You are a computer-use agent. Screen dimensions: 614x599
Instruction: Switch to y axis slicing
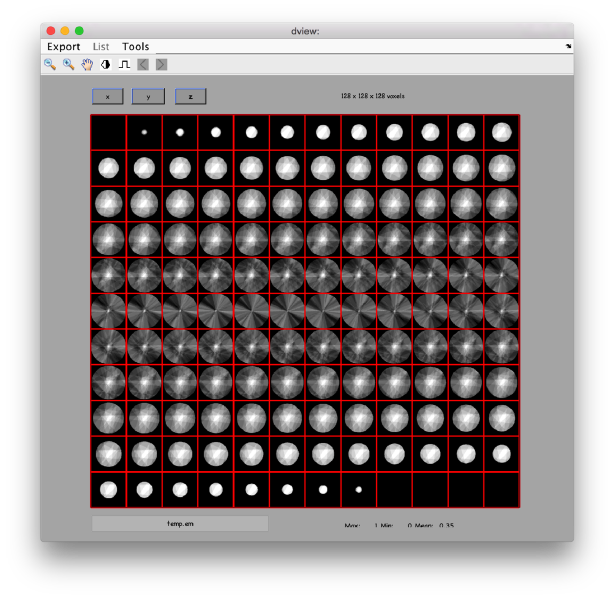coord(148,97)
